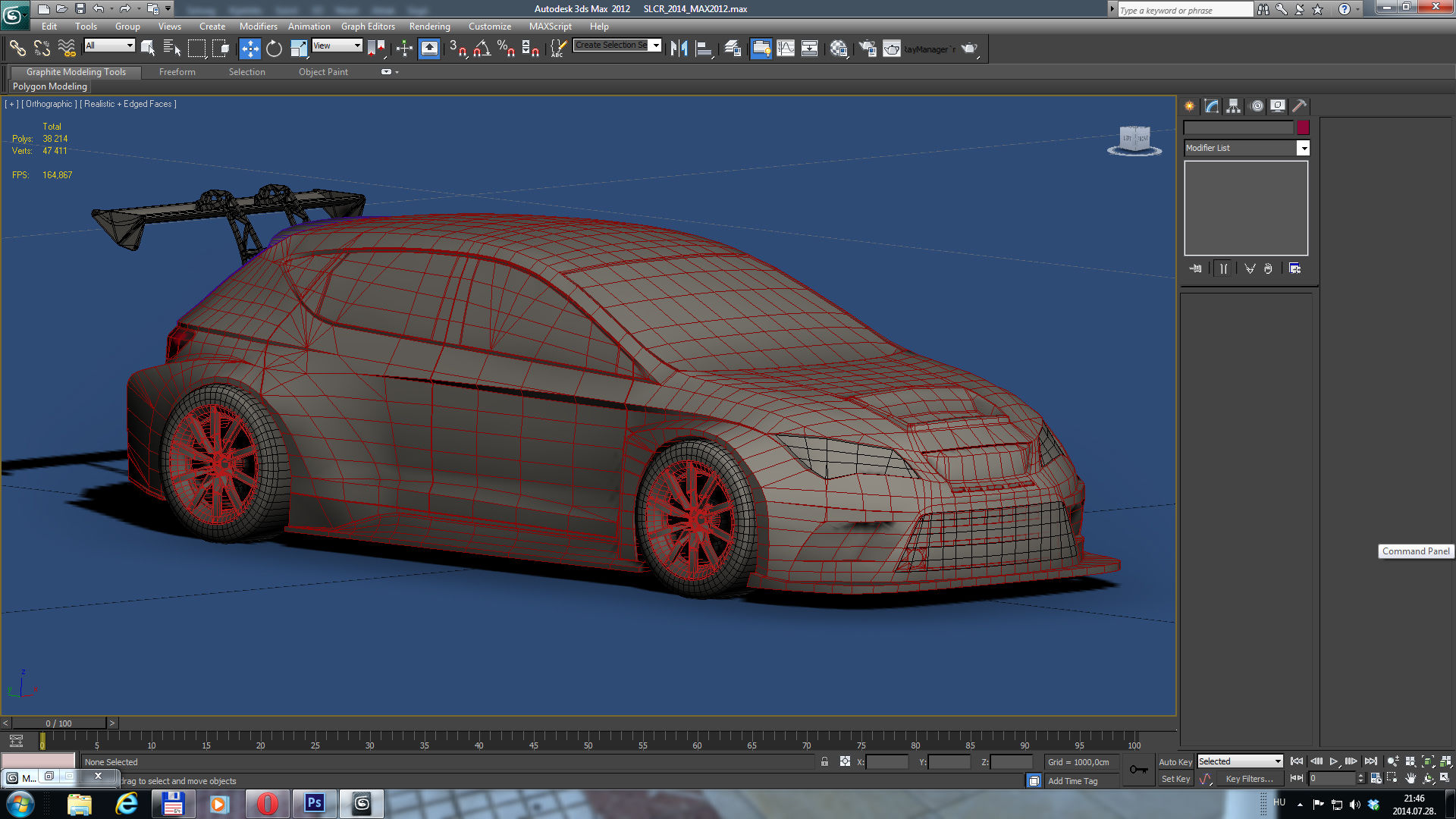Image resolution: width=1456 pixels, height=819 pixels.
Task: Click the Set Key button
Action: [x=1175, y=779]
